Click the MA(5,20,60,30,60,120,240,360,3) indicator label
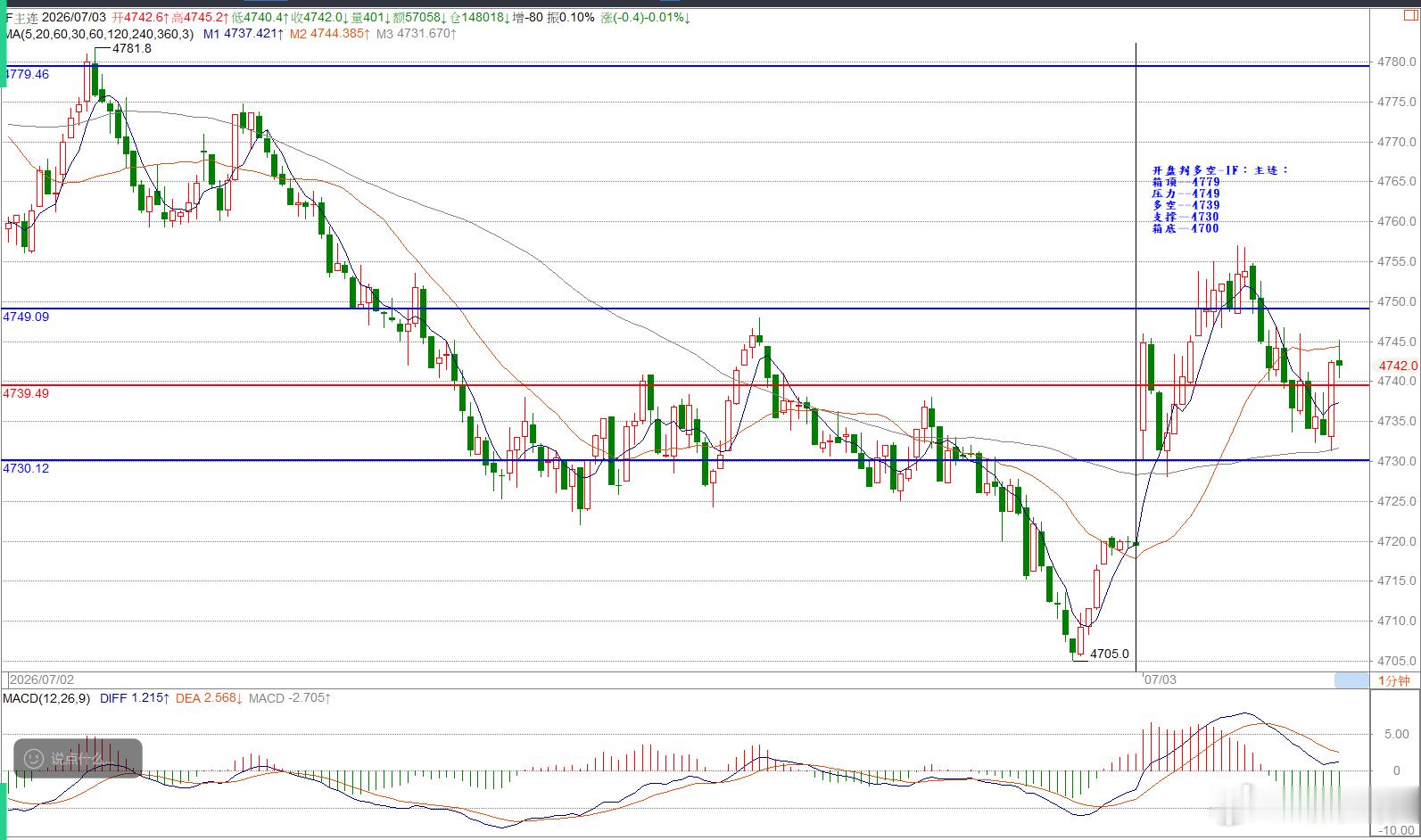 click(x=97, y=34)
